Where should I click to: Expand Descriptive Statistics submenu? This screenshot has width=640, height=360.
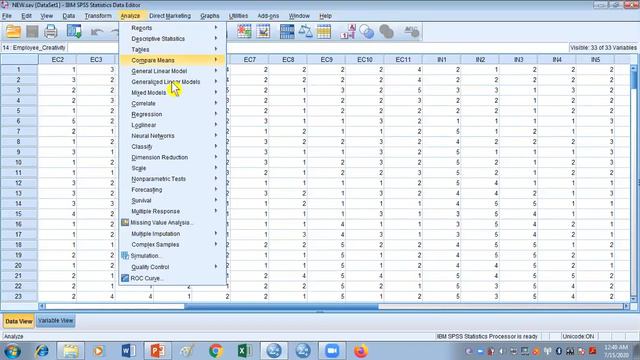click(x=173, y=38)
